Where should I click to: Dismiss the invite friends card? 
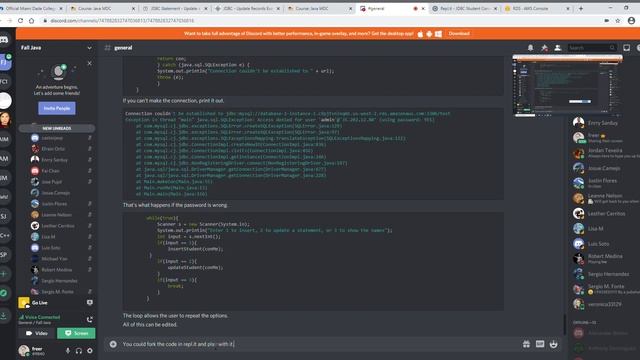coord(89,63)
